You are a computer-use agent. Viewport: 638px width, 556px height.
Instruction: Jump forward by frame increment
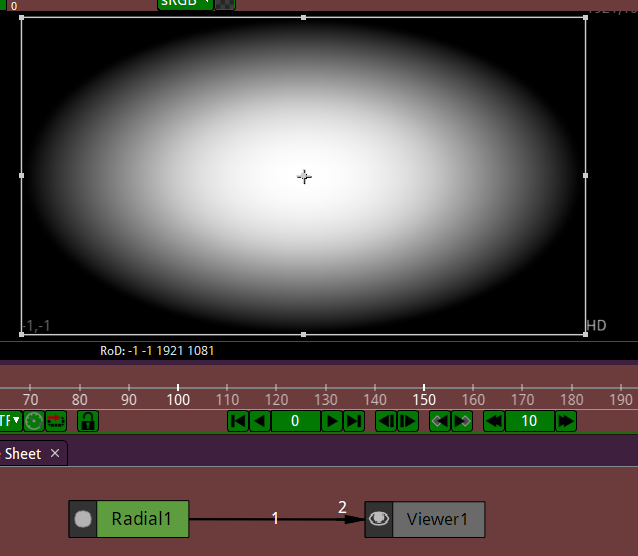pos(566,421)
